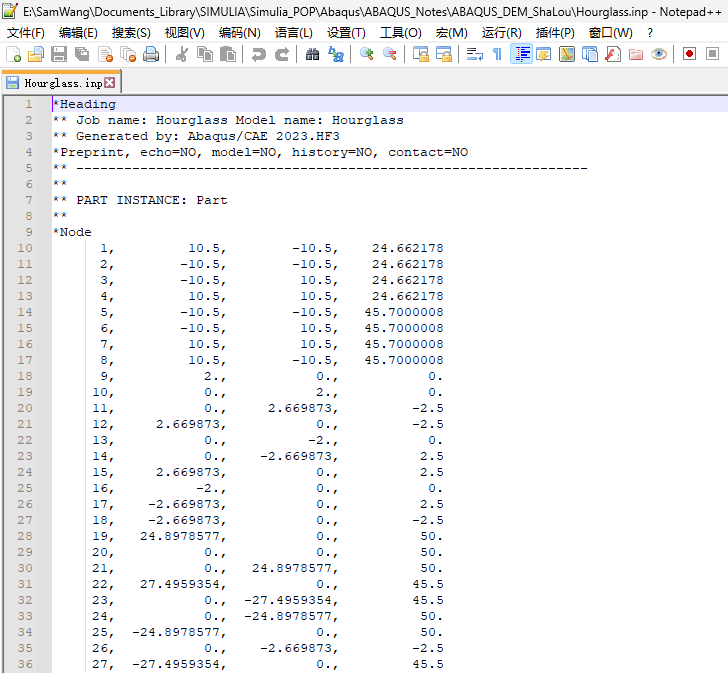Click the stop macro recording icon
The image size is (728, 673).
712,54
